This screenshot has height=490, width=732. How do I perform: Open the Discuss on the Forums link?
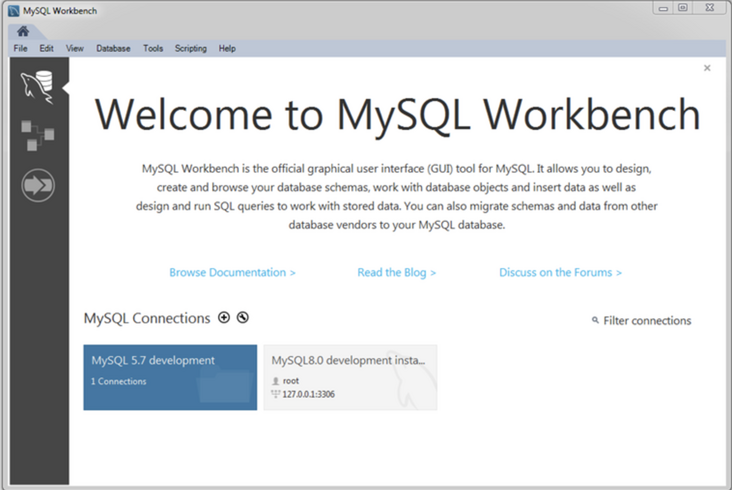pyautogui.click(x=560, y=272)
